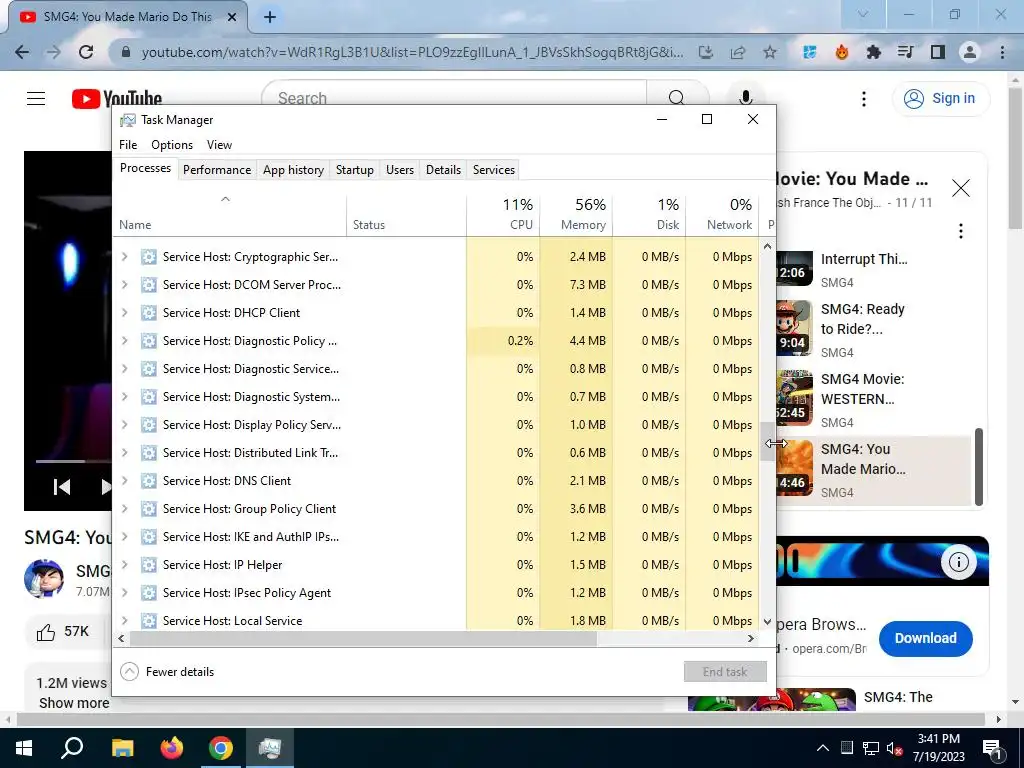Go back in Chrome browser
Screen dimensions: 1024x768
point(22,52)
